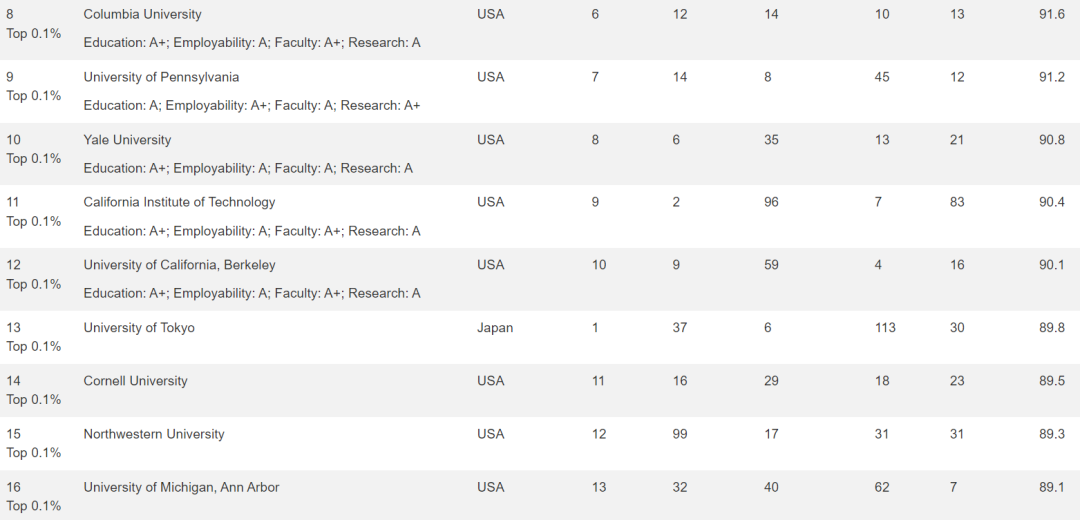Select the Yale University name
1080x520 pixels.
coord(127,140)
